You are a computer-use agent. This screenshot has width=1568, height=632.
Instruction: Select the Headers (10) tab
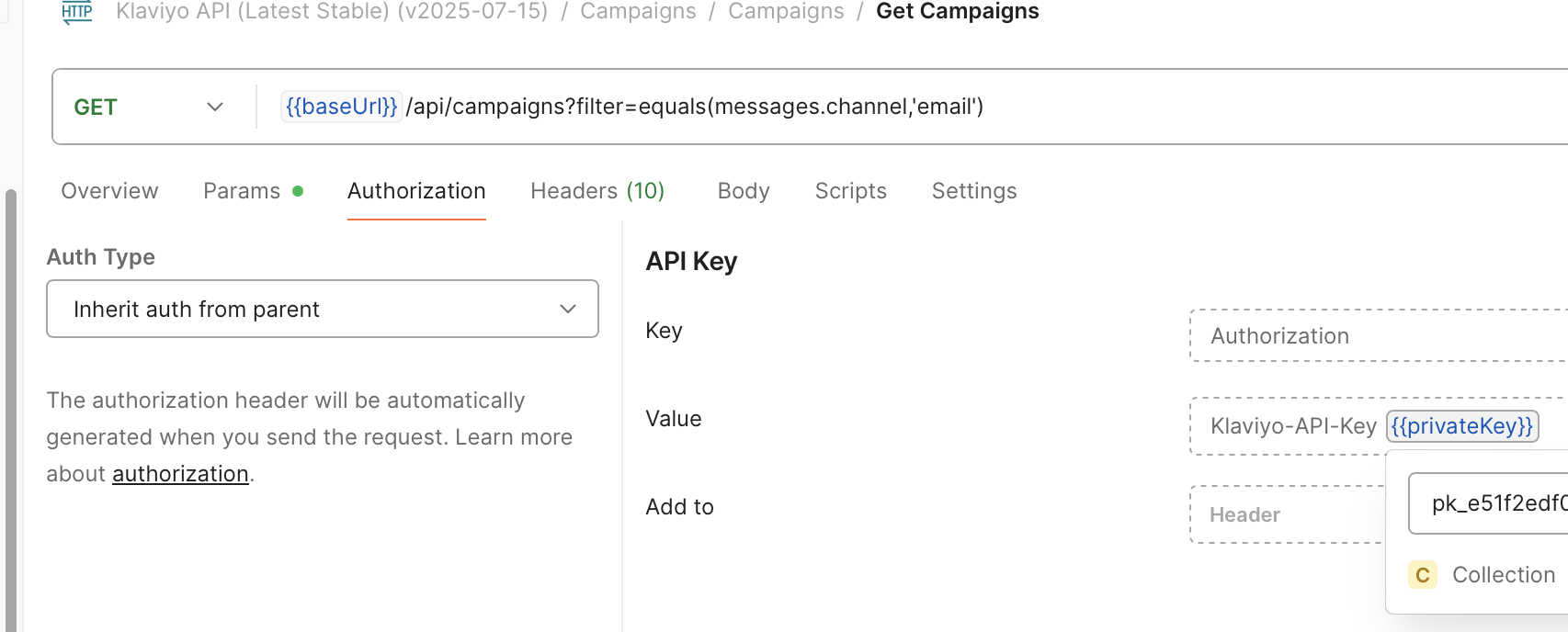coord(597,191)
